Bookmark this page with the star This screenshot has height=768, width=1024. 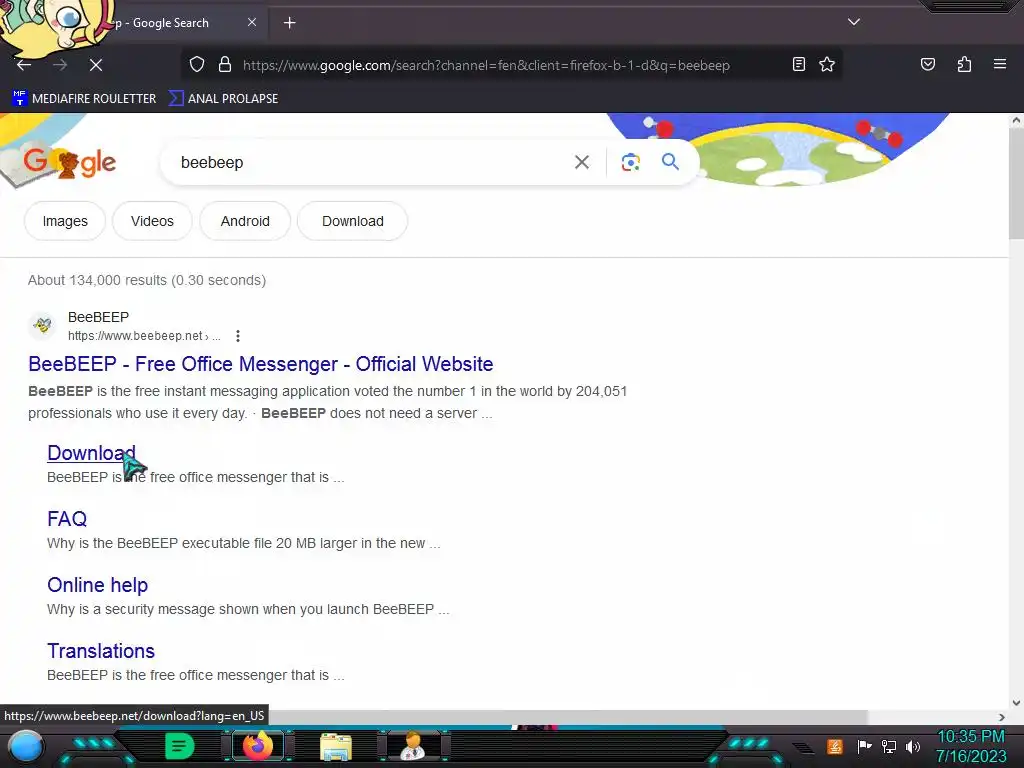827,65
